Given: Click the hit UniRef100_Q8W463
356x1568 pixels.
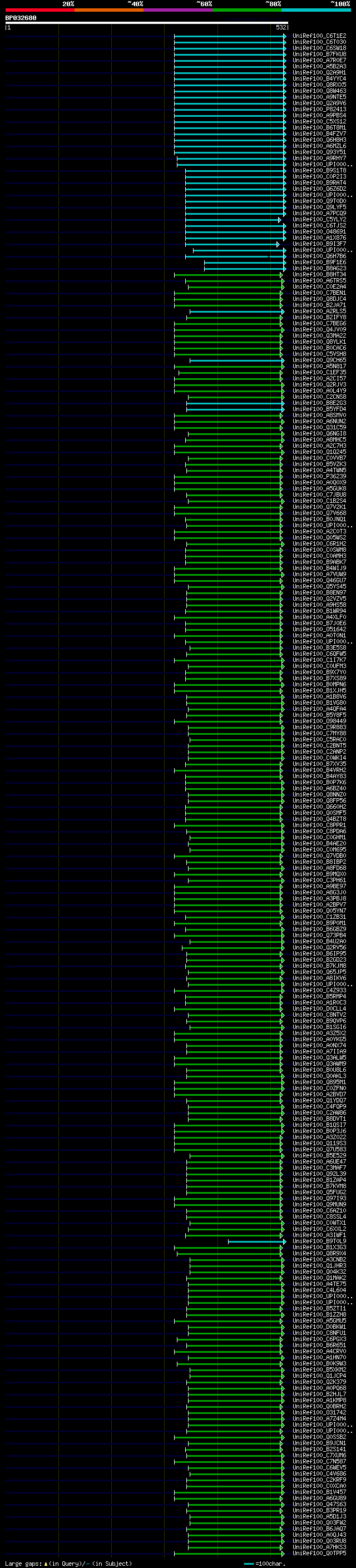Looking at the screenshot, I should 319,91.
